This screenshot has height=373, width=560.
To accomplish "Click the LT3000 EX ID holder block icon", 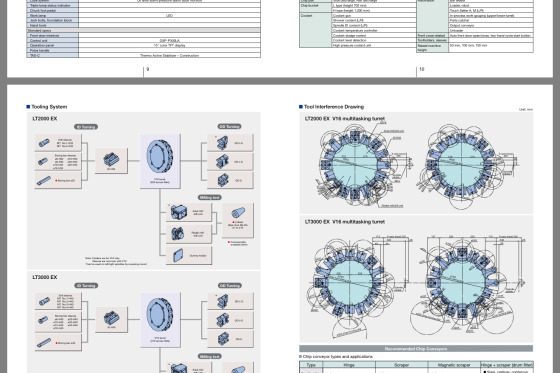I will click(x=111, y=318).
